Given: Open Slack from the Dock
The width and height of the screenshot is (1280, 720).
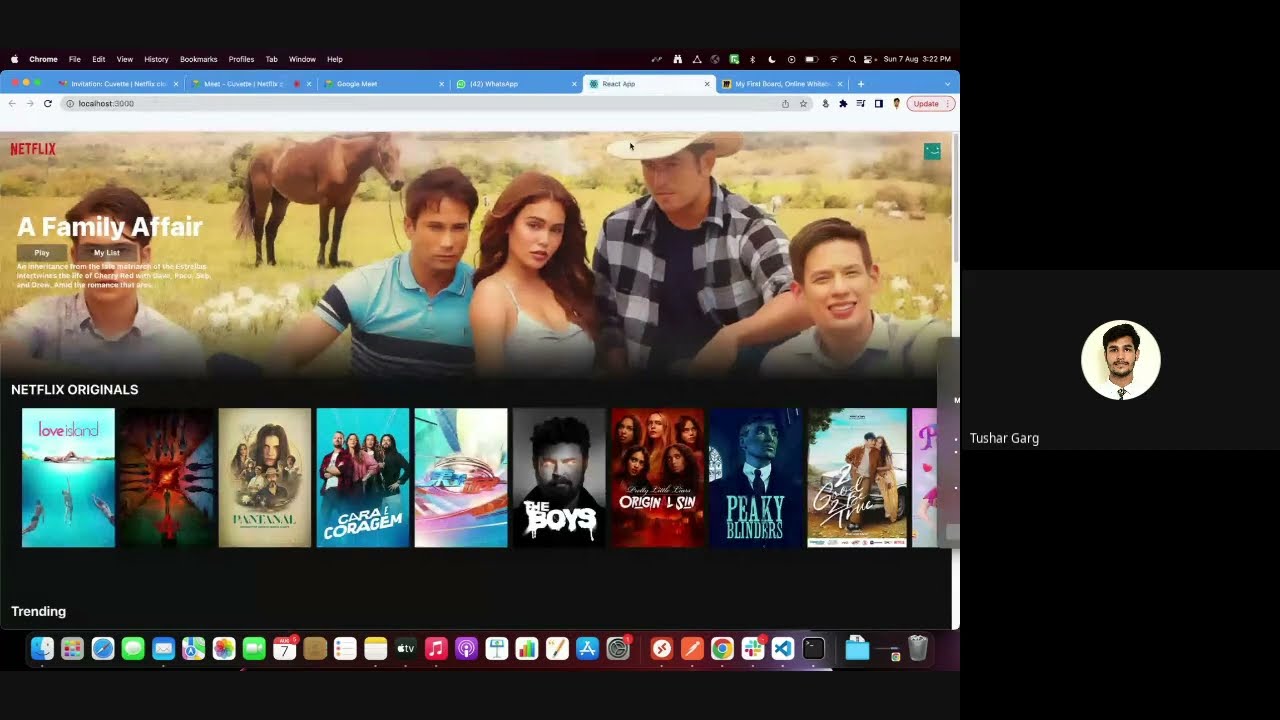Looking at the screenshot, I should point(753,649).
